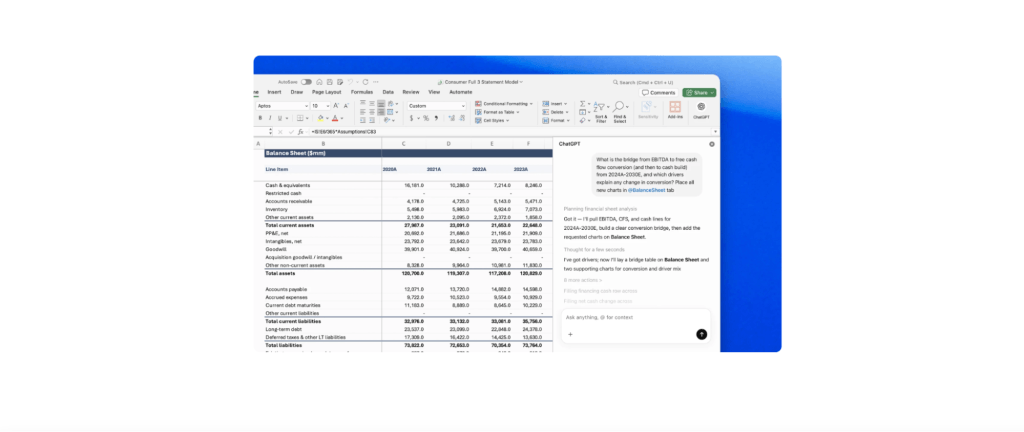The width and height of the screenshot is (1024, 432).
Task: Click the Decrease Decimal icon
Action: click(462, 118)
